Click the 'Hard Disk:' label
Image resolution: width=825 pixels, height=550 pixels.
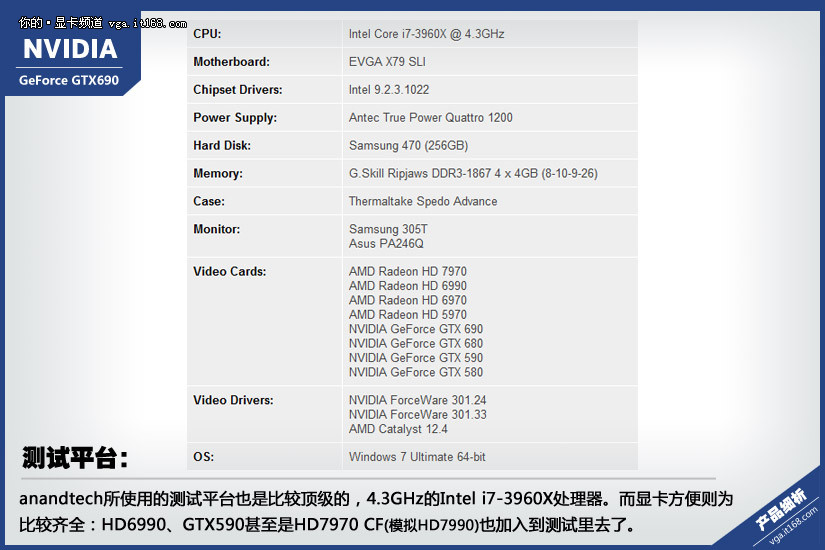(x=222, y=145)
